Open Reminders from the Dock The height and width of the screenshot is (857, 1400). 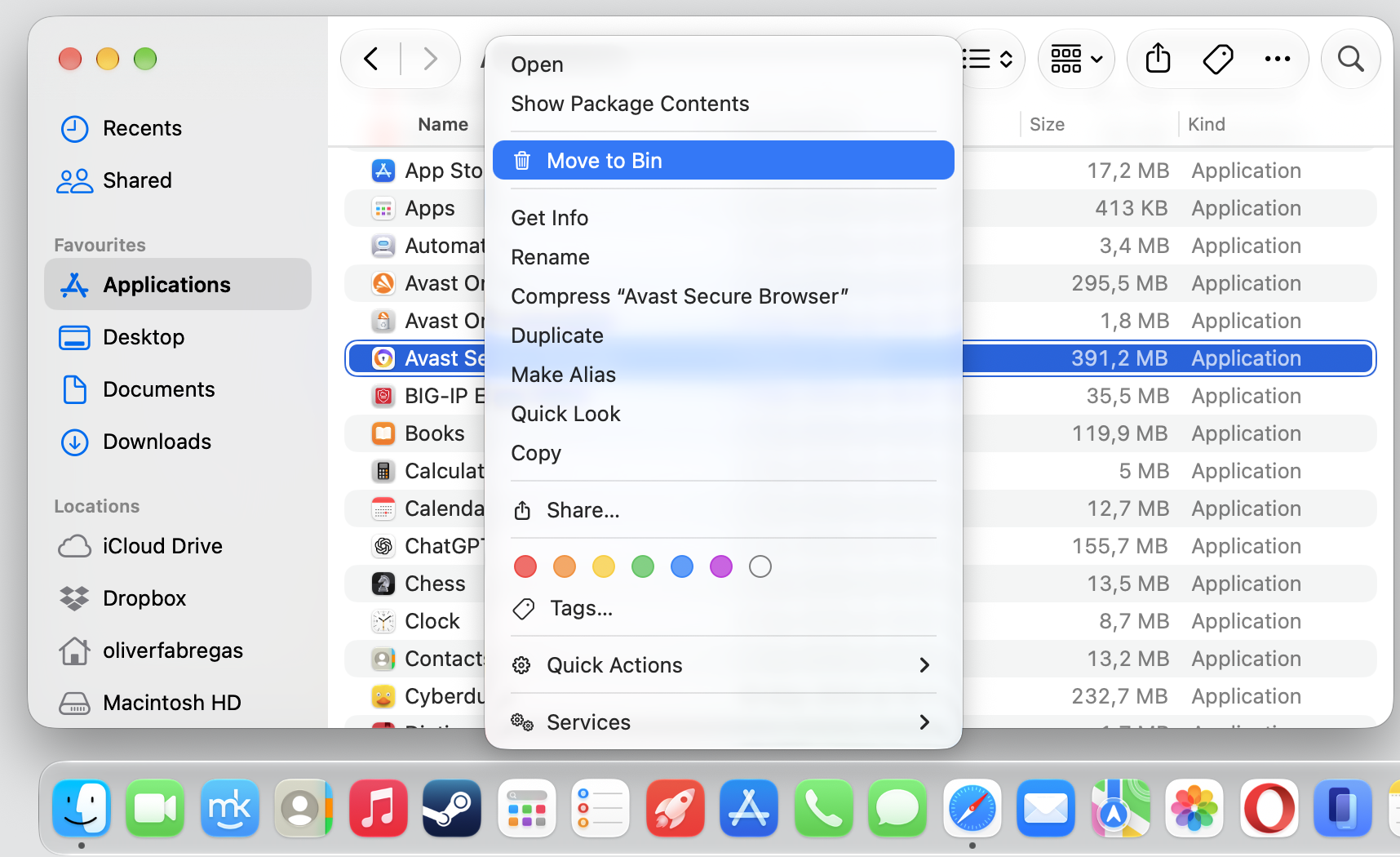(600, 808)
